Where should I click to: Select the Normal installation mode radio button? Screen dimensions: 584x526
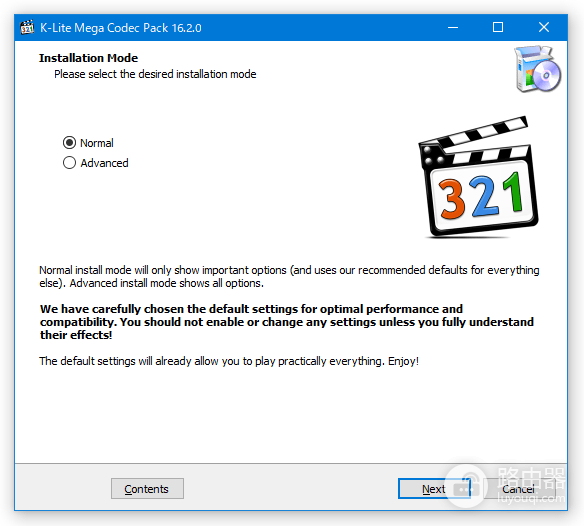click(69, 143)
